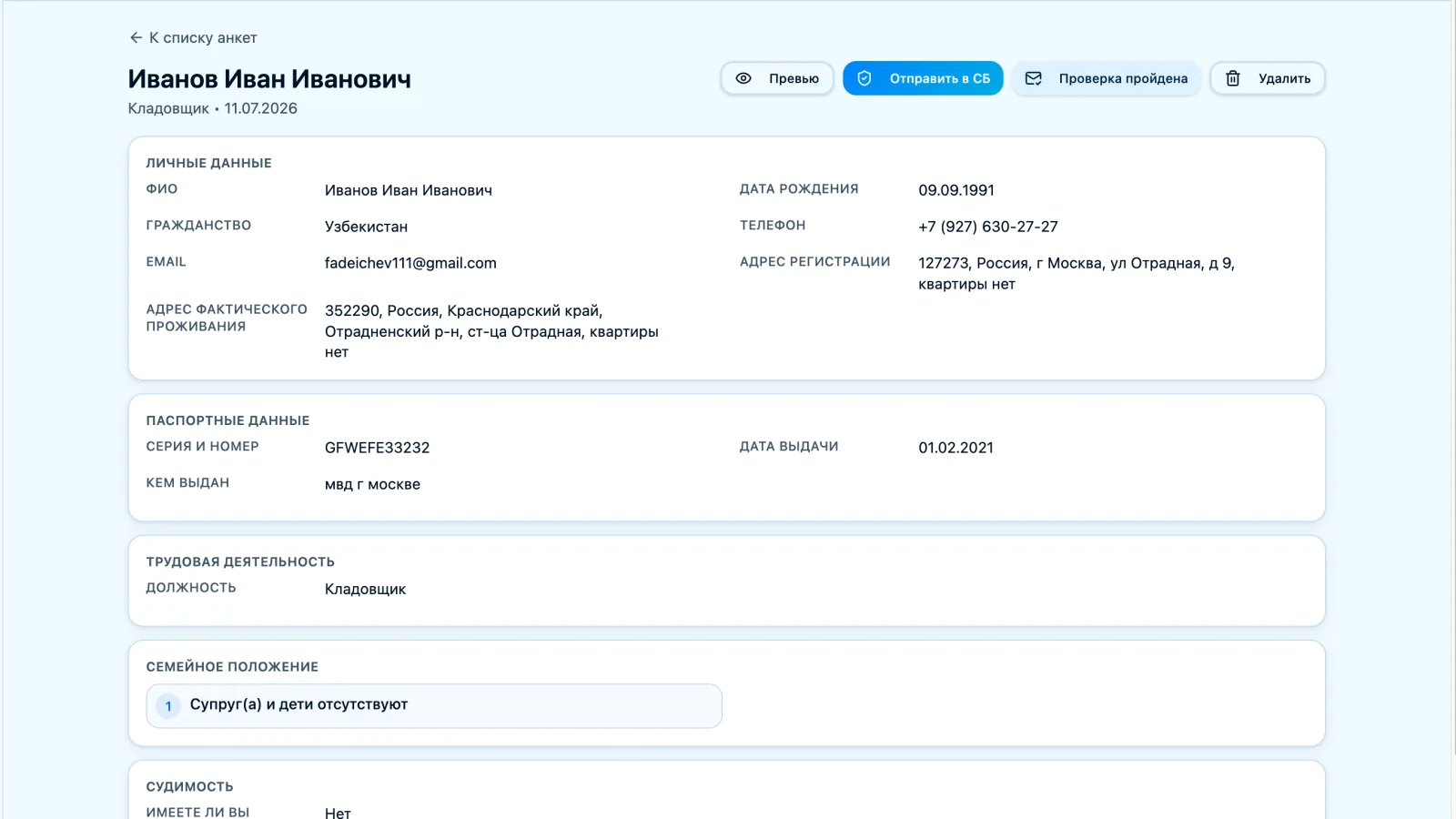Click the ФИО value Иванов Иван Иванович
This screenshot has width=1456, height=819.
[409, 190]
